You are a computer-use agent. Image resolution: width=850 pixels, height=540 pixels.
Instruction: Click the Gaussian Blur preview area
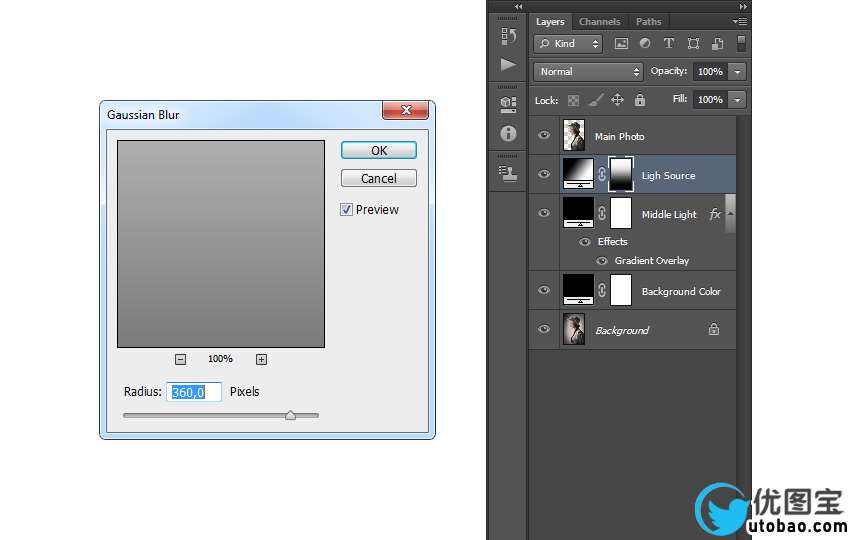point(221,244)
